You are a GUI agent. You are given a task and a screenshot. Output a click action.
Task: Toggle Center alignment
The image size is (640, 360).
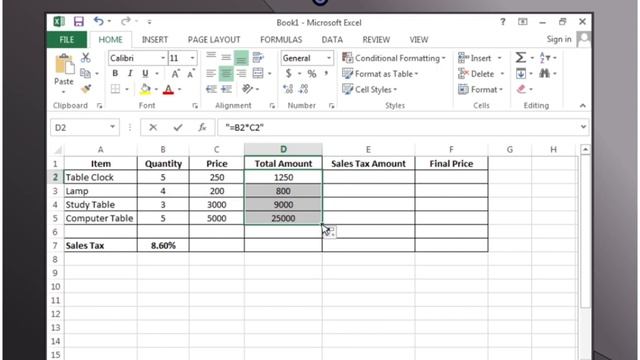226,73
